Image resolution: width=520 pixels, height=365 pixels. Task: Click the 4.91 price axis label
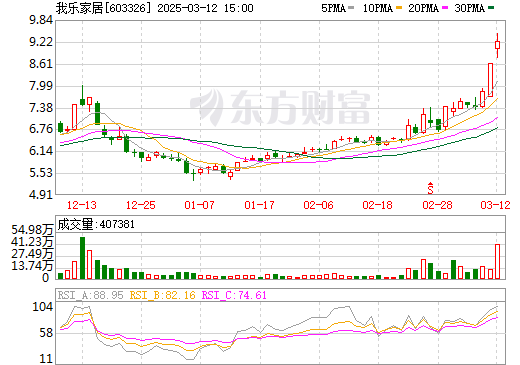coord(41,194)
